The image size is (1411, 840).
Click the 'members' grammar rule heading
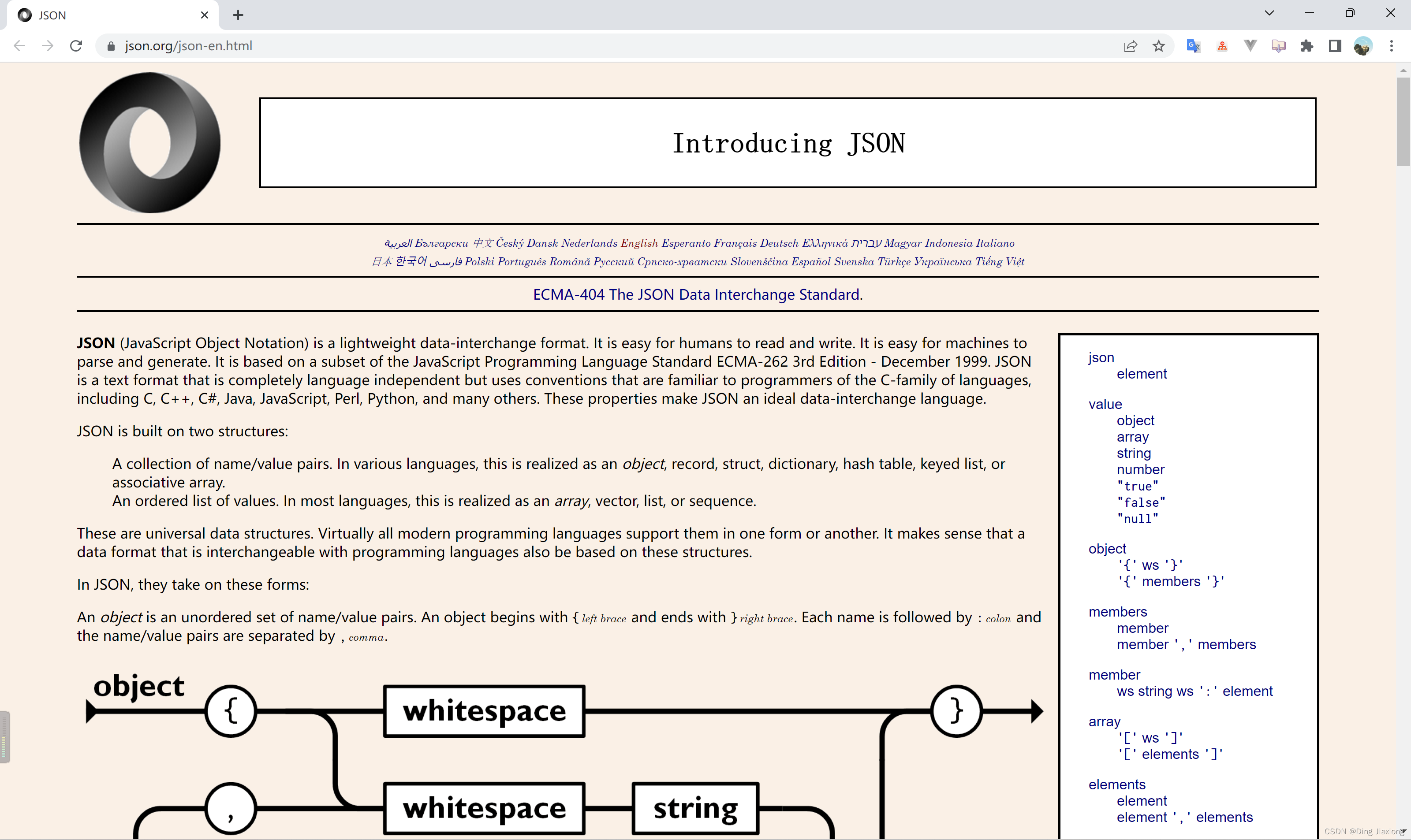(1118, 612)
